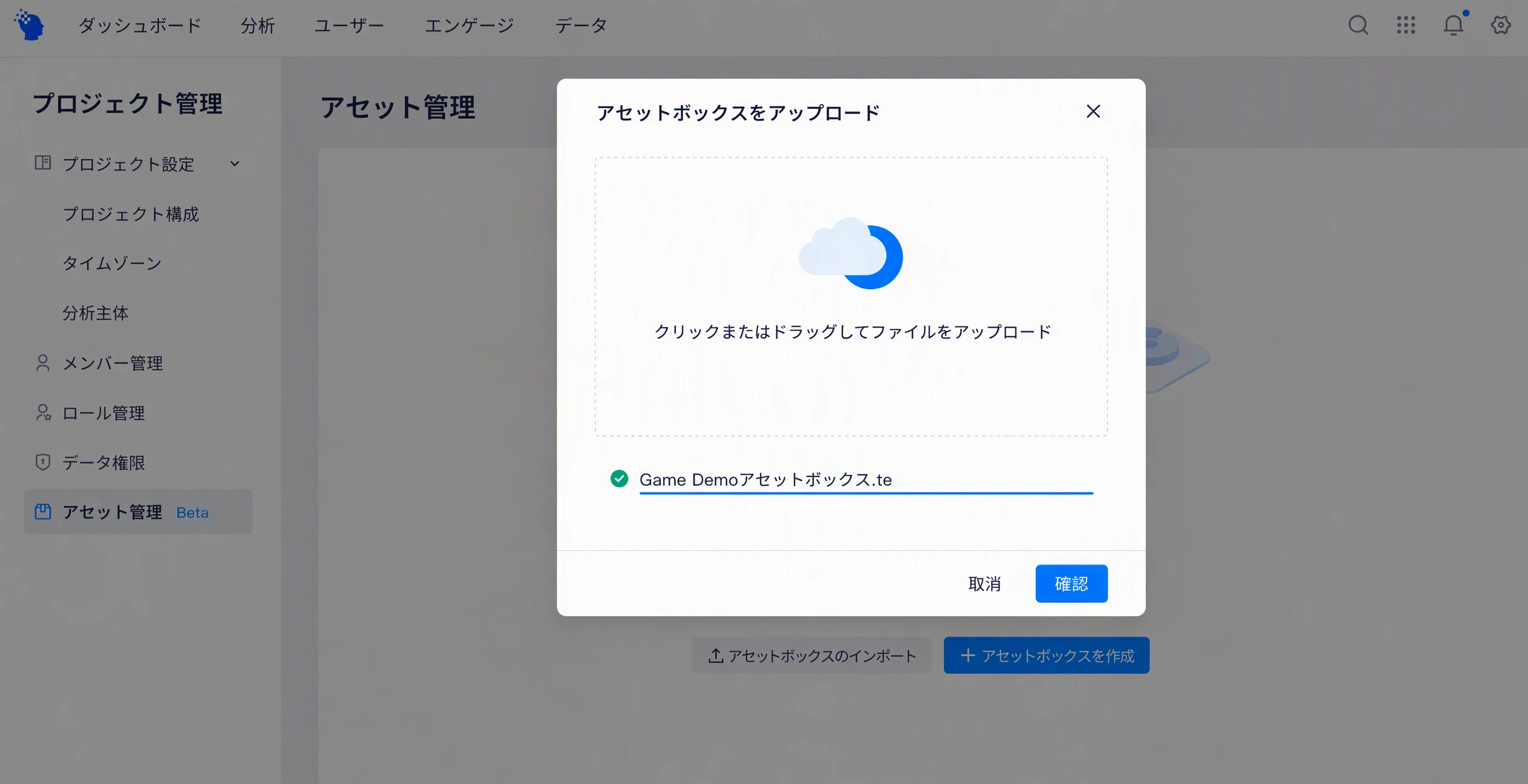Open the エンゲージ menu
Viewport: 1528px width, 784px height.
469,26
